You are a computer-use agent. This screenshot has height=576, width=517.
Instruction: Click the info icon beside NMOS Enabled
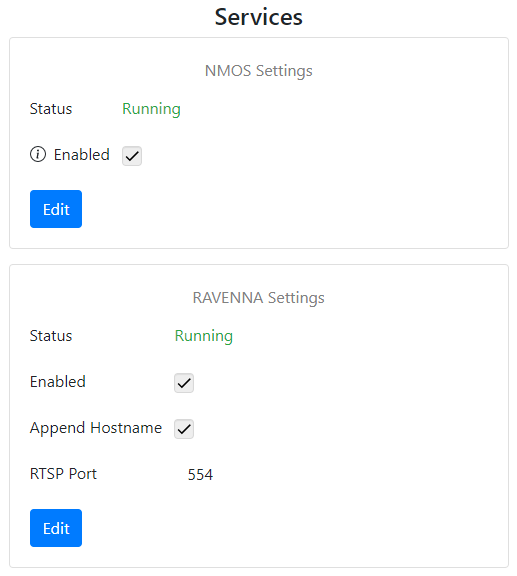point(38,154)
